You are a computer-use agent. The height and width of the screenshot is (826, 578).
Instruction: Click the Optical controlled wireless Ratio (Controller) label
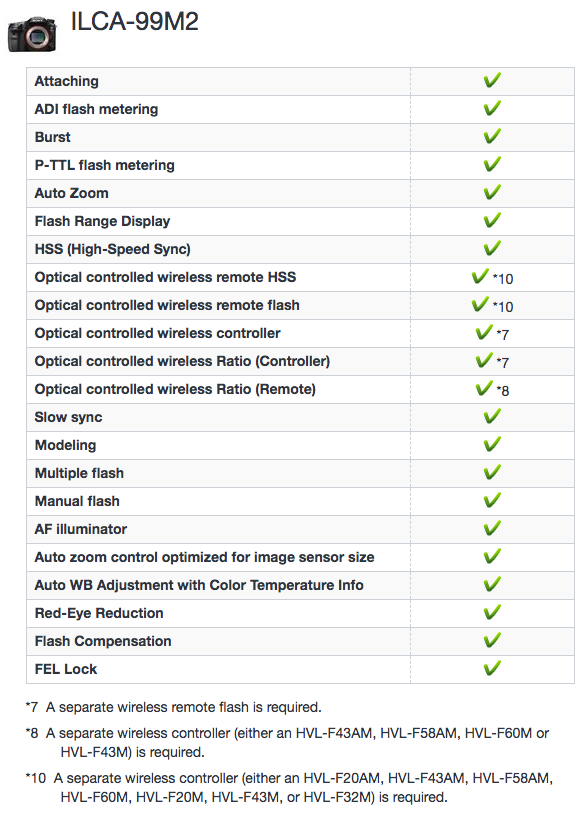coord(182,361)
